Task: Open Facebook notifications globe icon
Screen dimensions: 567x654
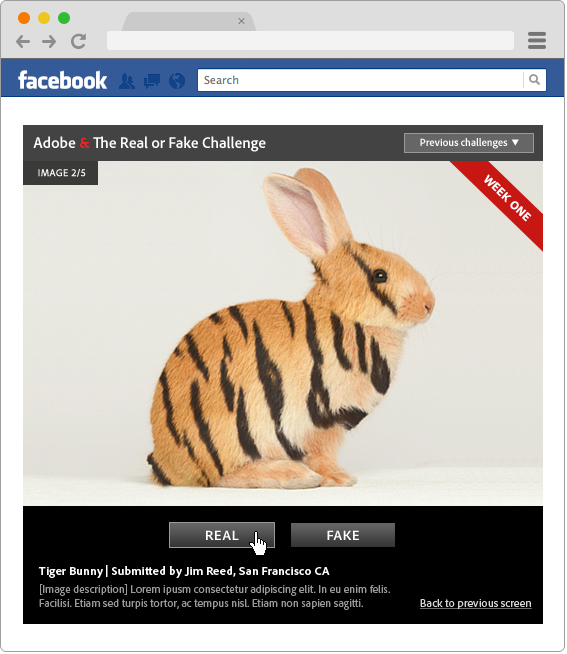Action: click(x=177, y=81)
